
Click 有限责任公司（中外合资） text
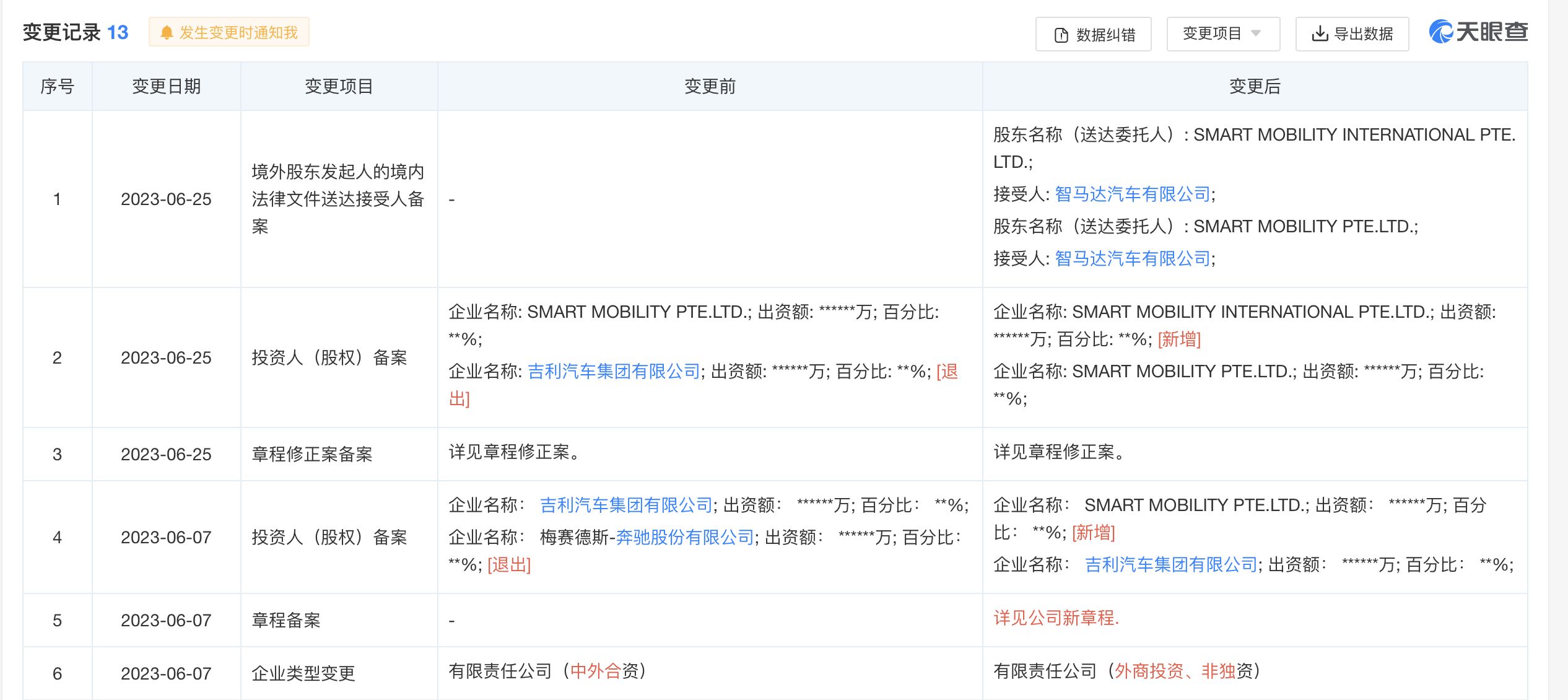pos(547,672)
